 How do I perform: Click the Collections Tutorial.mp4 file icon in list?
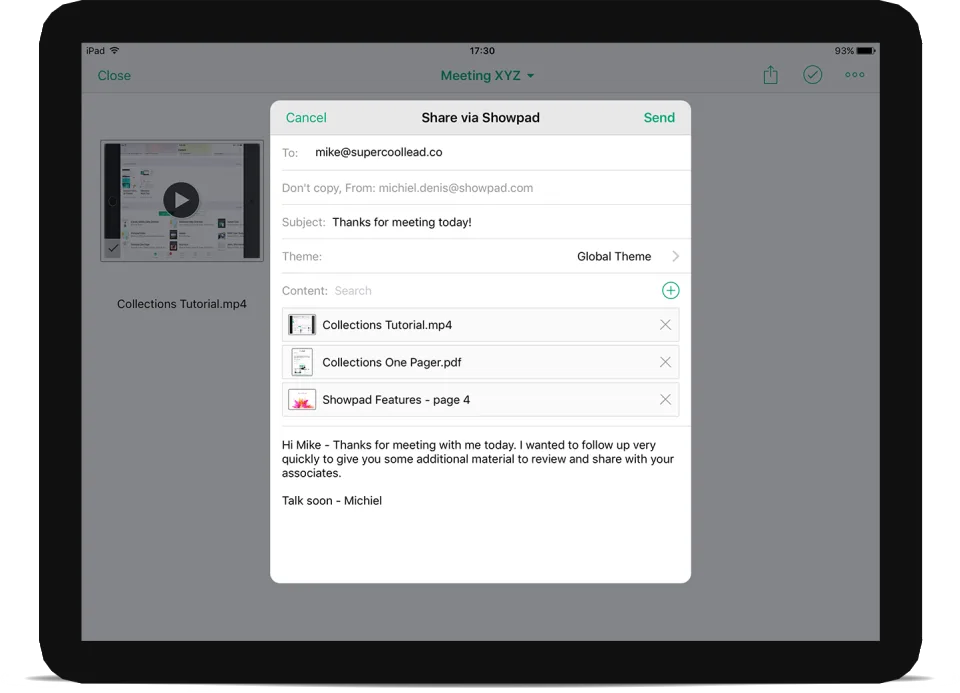click(302, 324)
